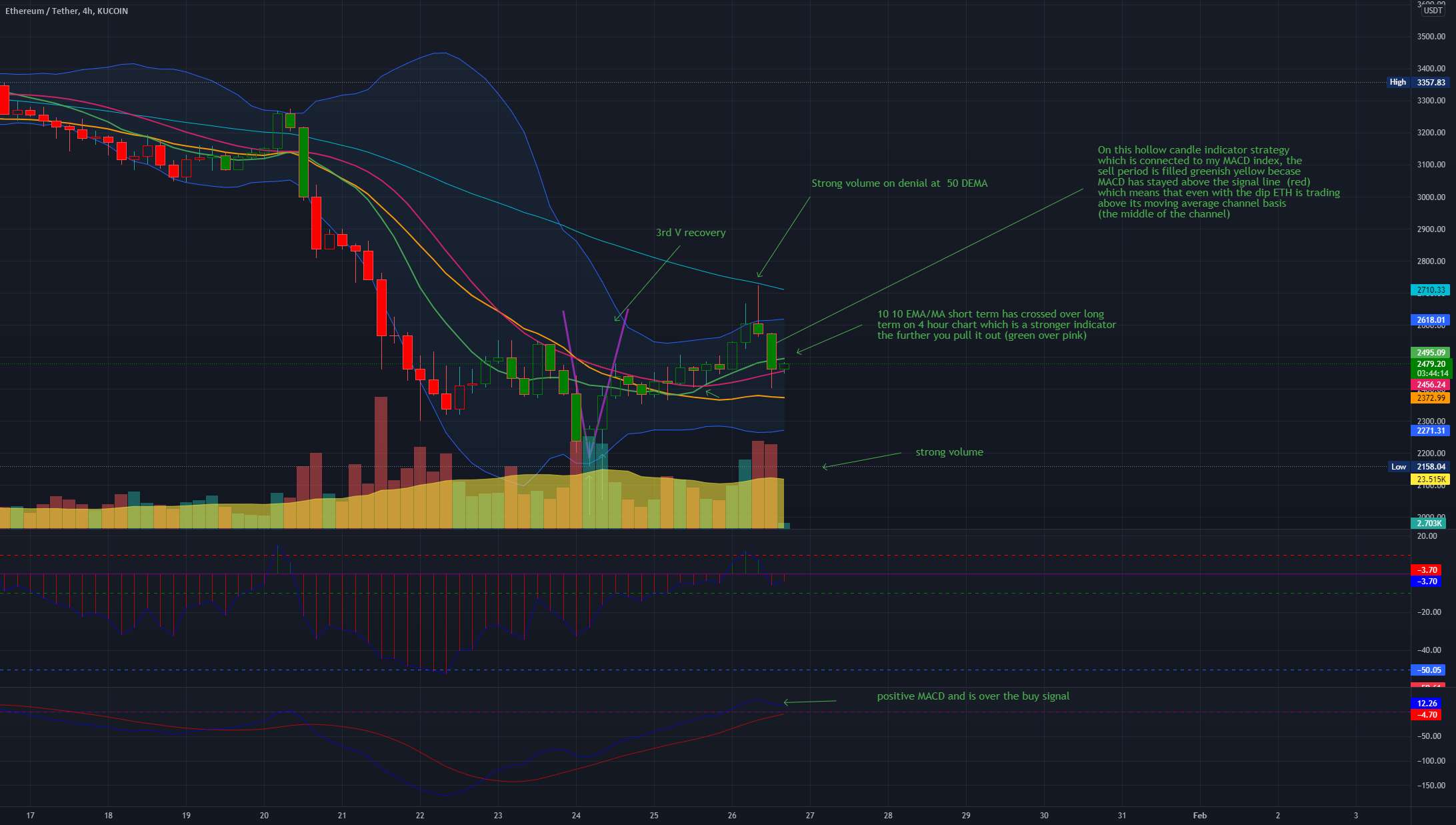Click date 17 on the time axis

pyautogui.click(x=30, y=816)
